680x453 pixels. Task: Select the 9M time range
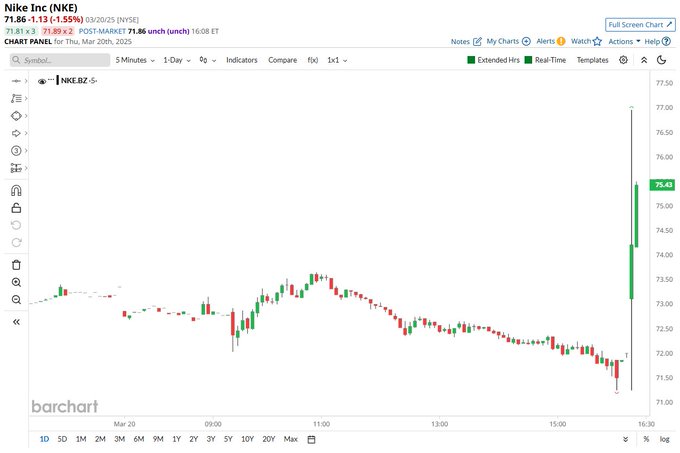point(158,439)
